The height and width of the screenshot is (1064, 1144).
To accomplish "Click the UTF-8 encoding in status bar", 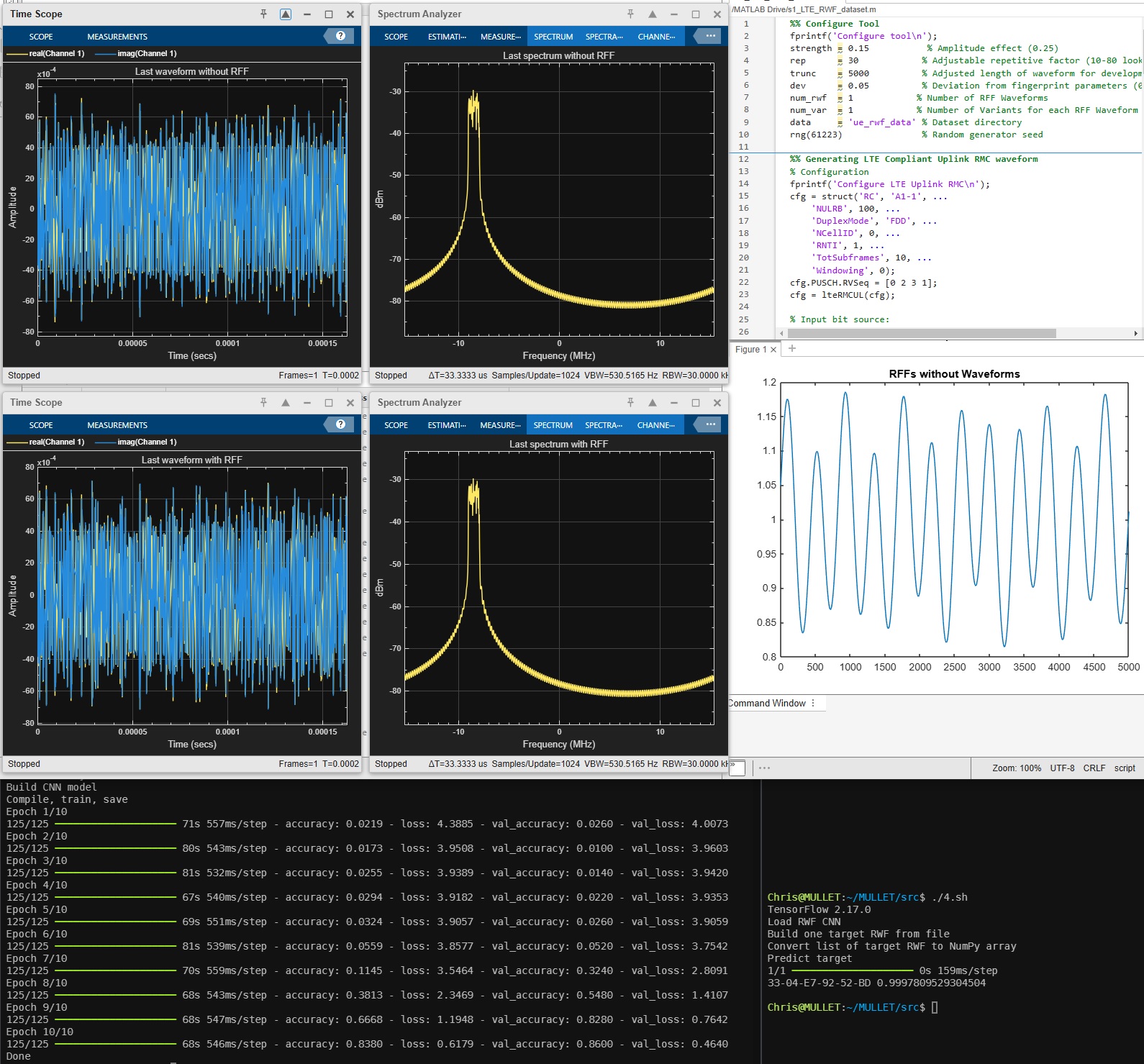I will 1062,768.
